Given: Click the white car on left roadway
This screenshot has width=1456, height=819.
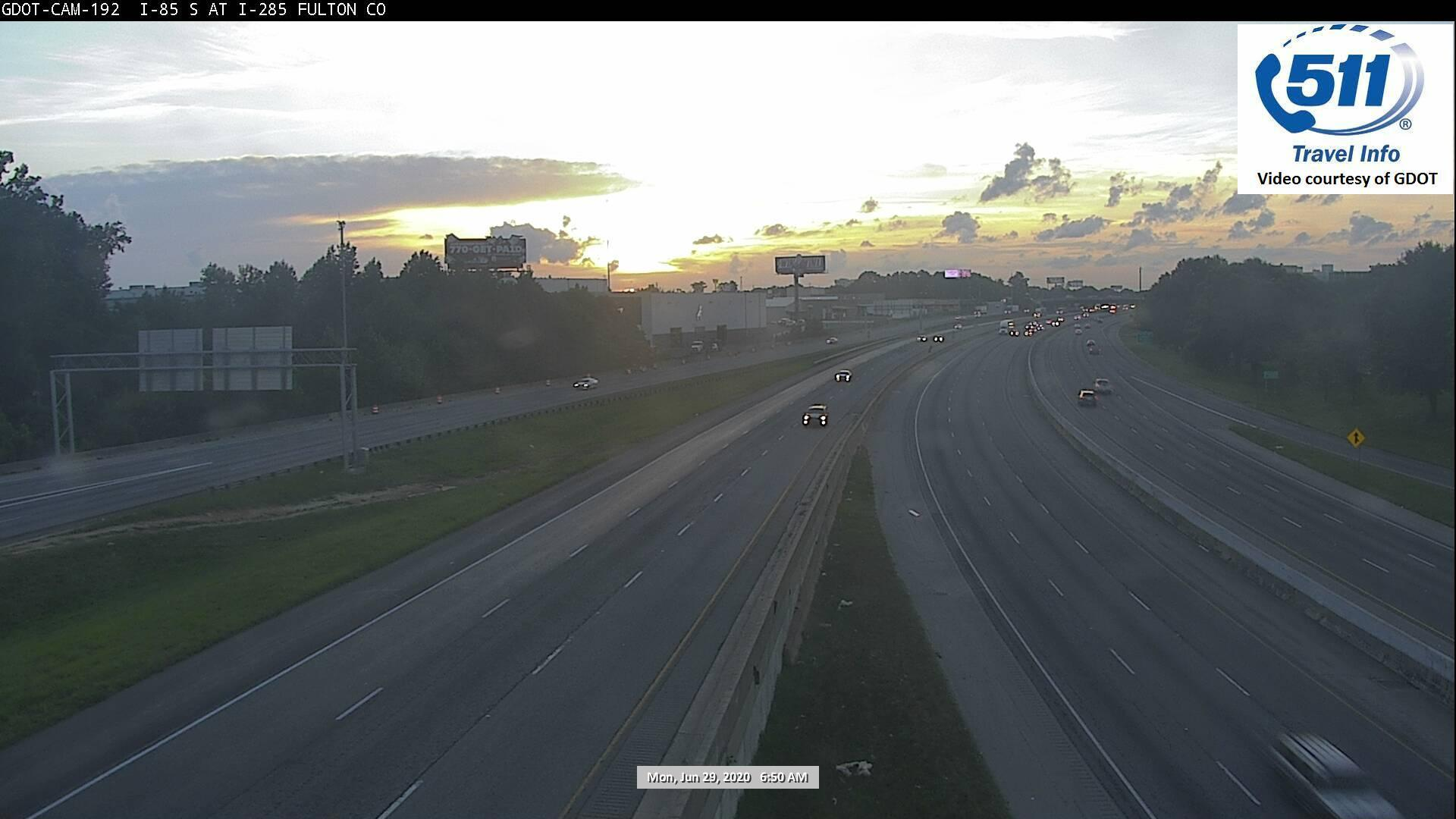Looking at the screenshot, I should tap(585, 383).
